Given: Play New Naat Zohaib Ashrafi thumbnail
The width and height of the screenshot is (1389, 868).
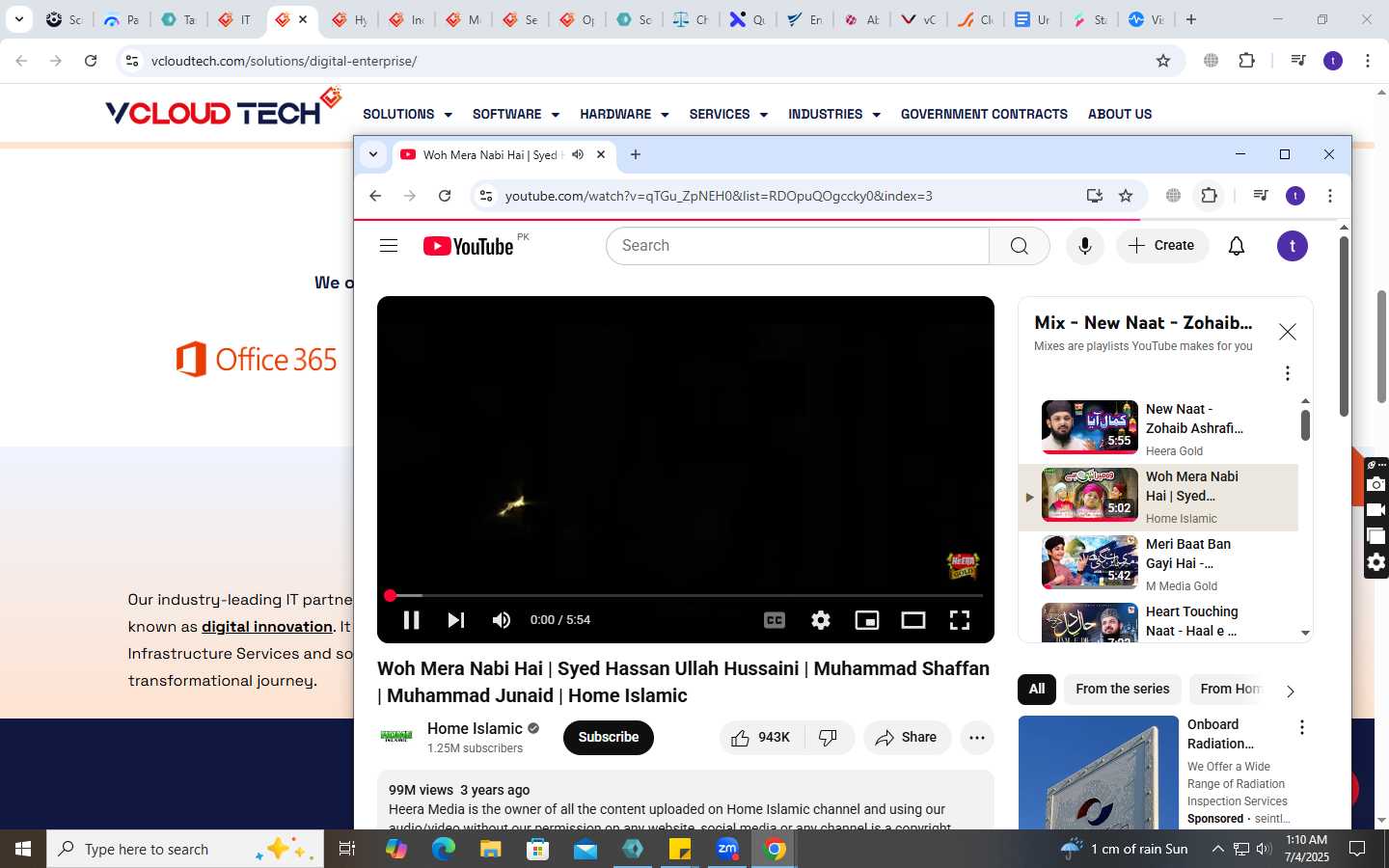Looking at the screenshot, I should click(x=1090, y=426).
